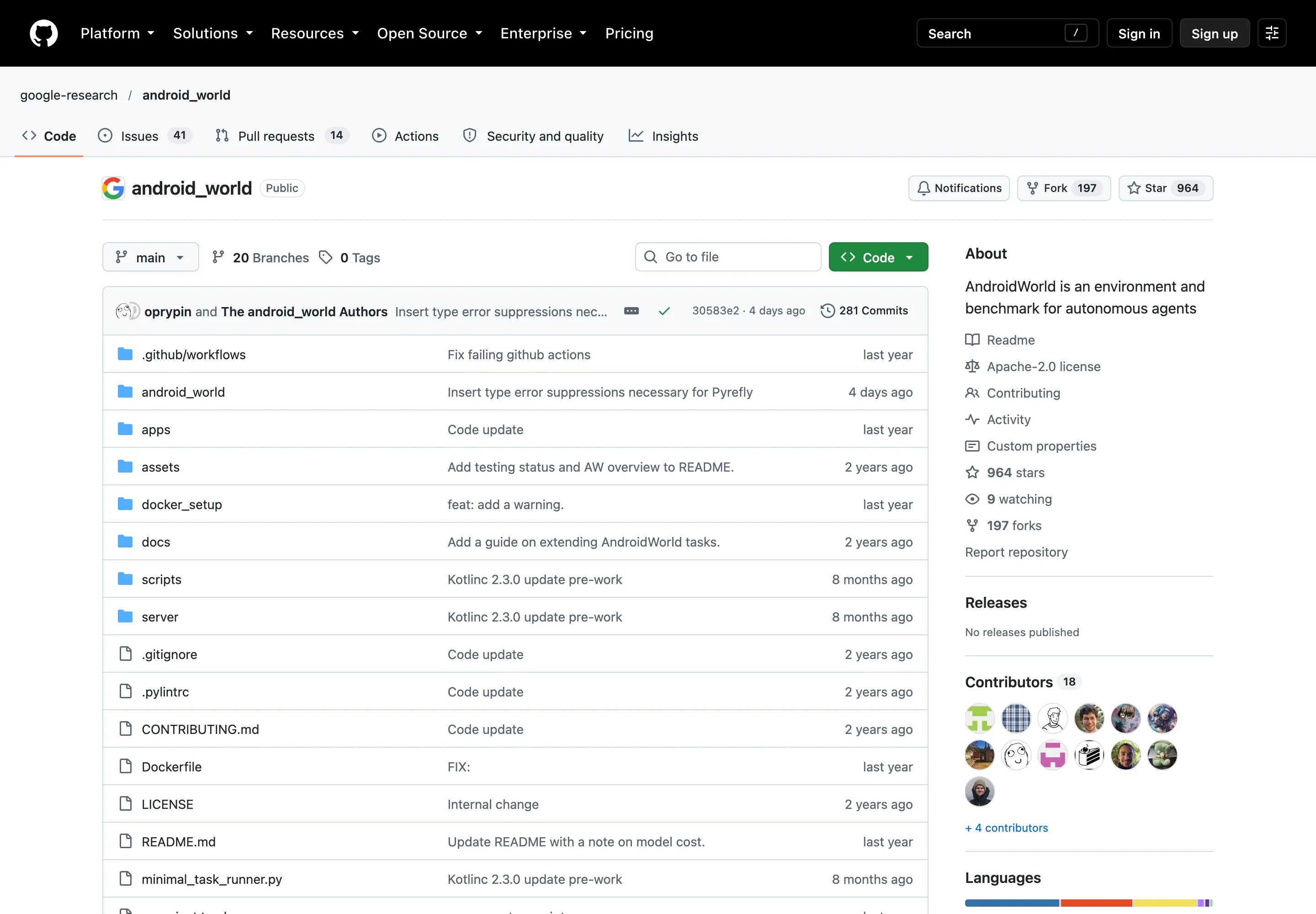Open the README.md file
1316x914 pixels.
point(179,842)
